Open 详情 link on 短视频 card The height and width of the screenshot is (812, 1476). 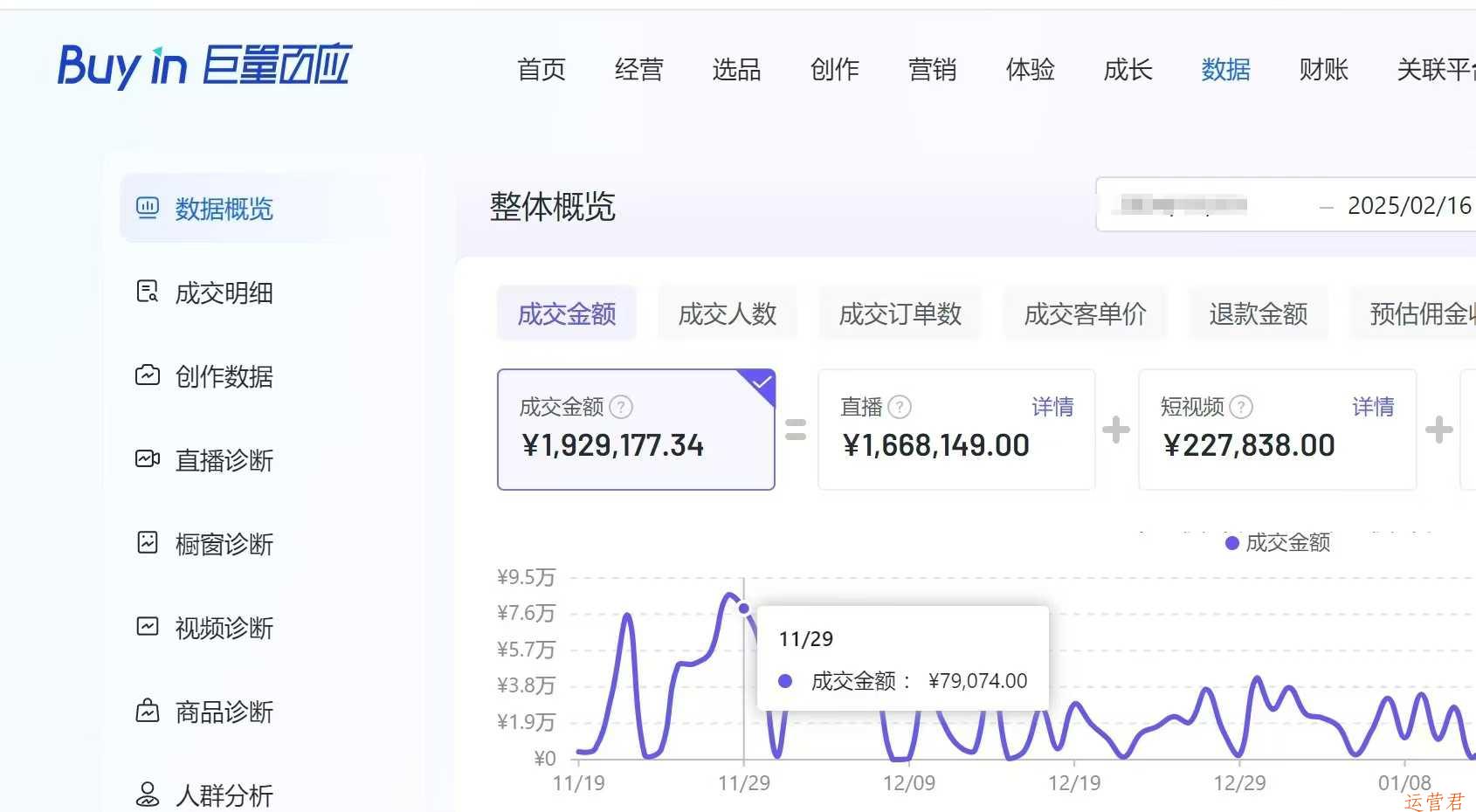point(1373,407)
